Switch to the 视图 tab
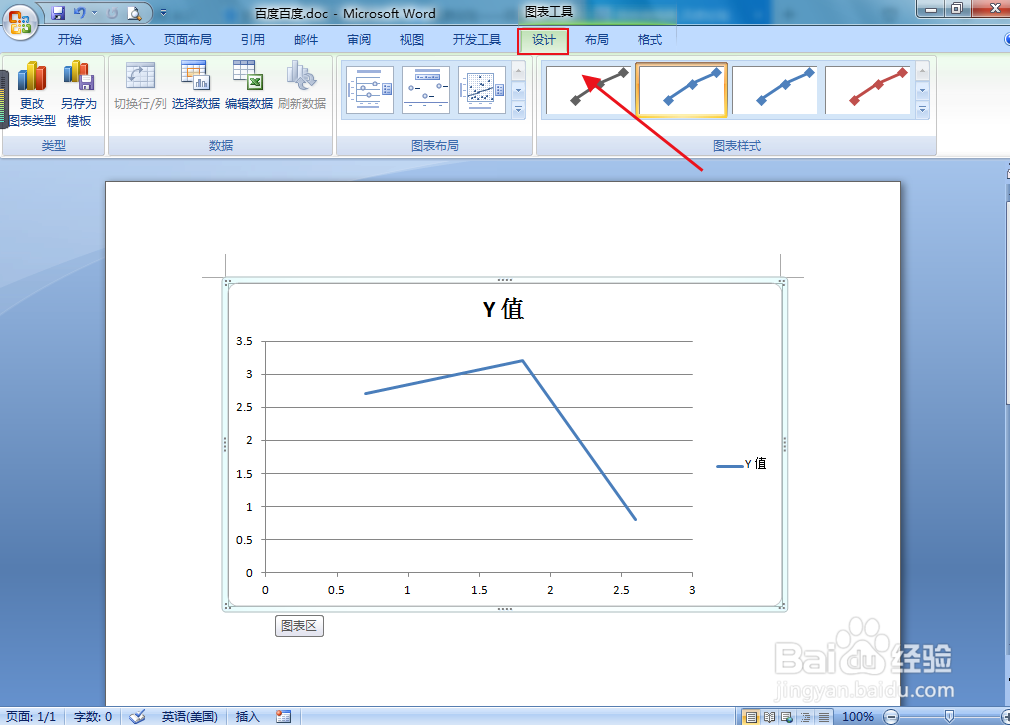This screenshot has height=725, width=1010. tap(412, 40)
